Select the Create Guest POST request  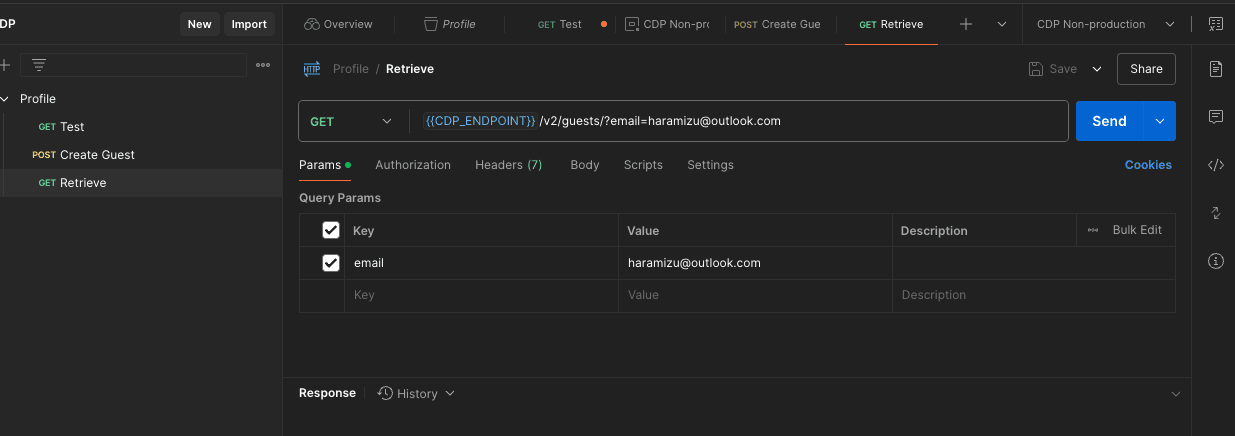coord(97,155)
